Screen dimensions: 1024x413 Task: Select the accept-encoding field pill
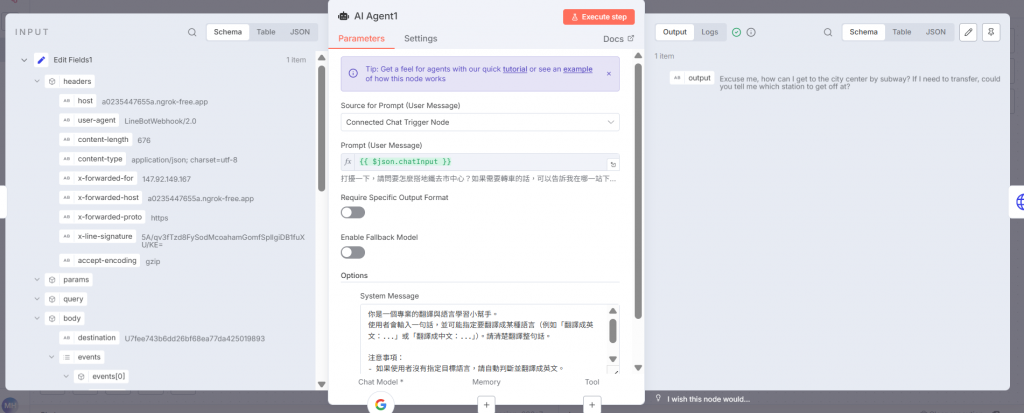click(100, 261)
